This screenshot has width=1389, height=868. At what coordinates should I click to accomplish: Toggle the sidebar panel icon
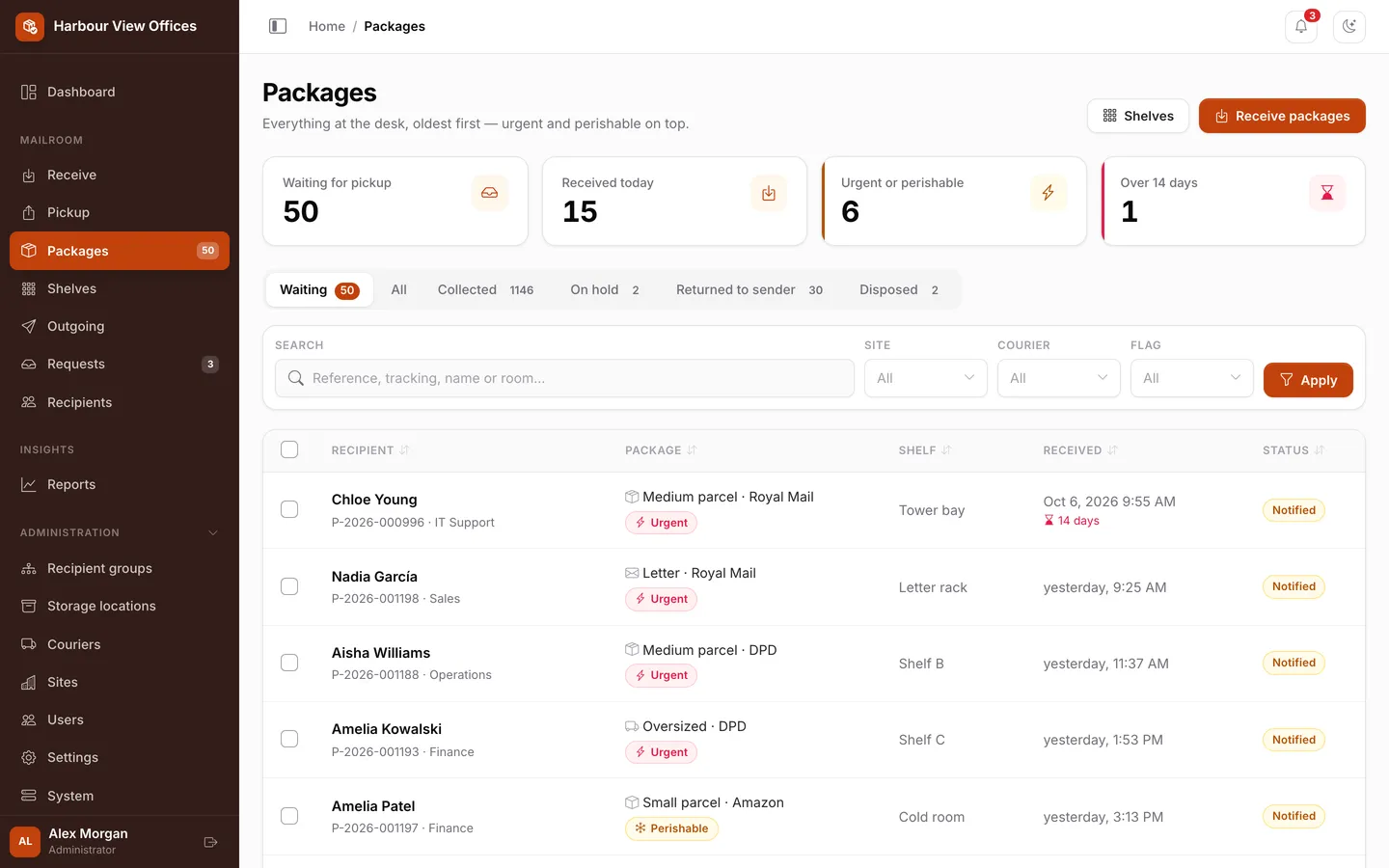click(278, 26)
